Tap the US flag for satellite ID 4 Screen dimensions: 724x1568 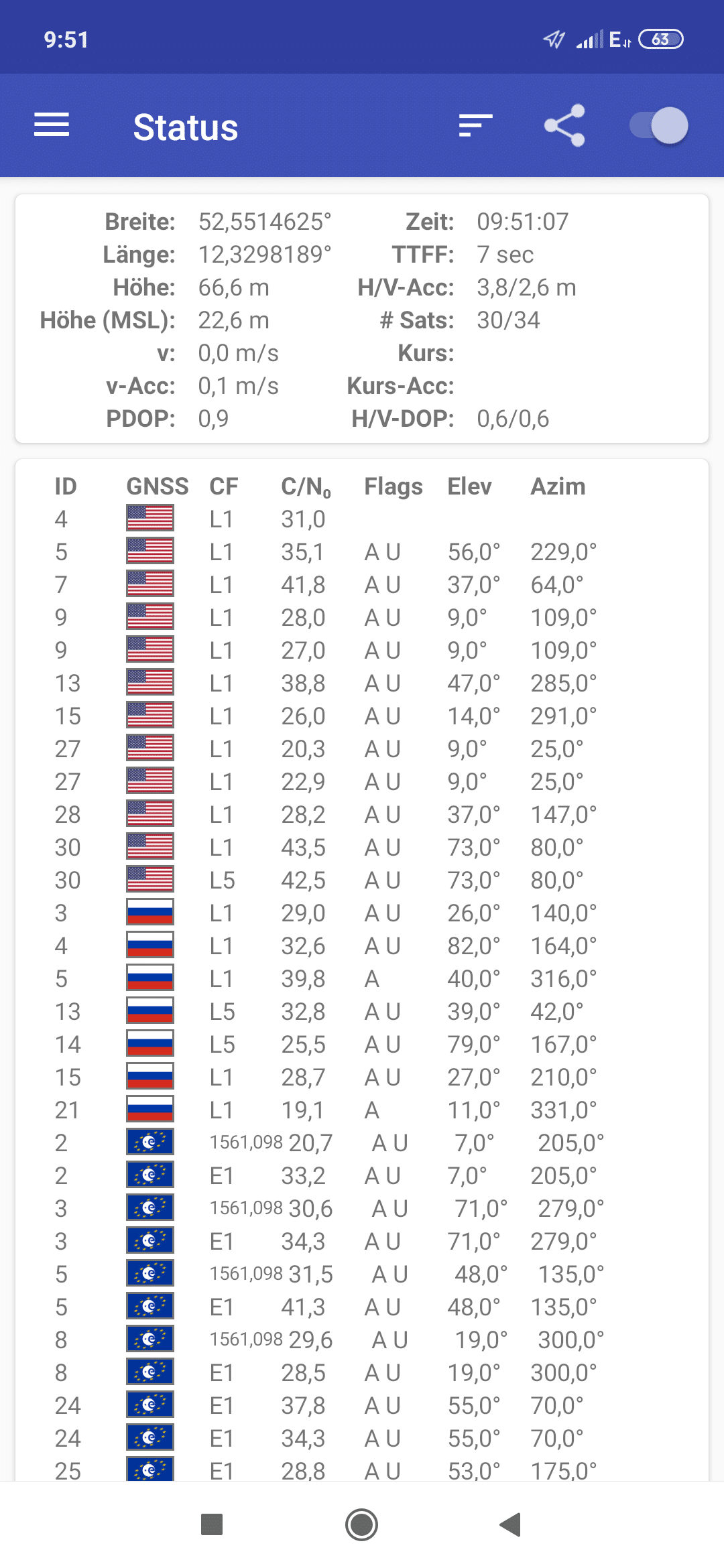[150, 519]
